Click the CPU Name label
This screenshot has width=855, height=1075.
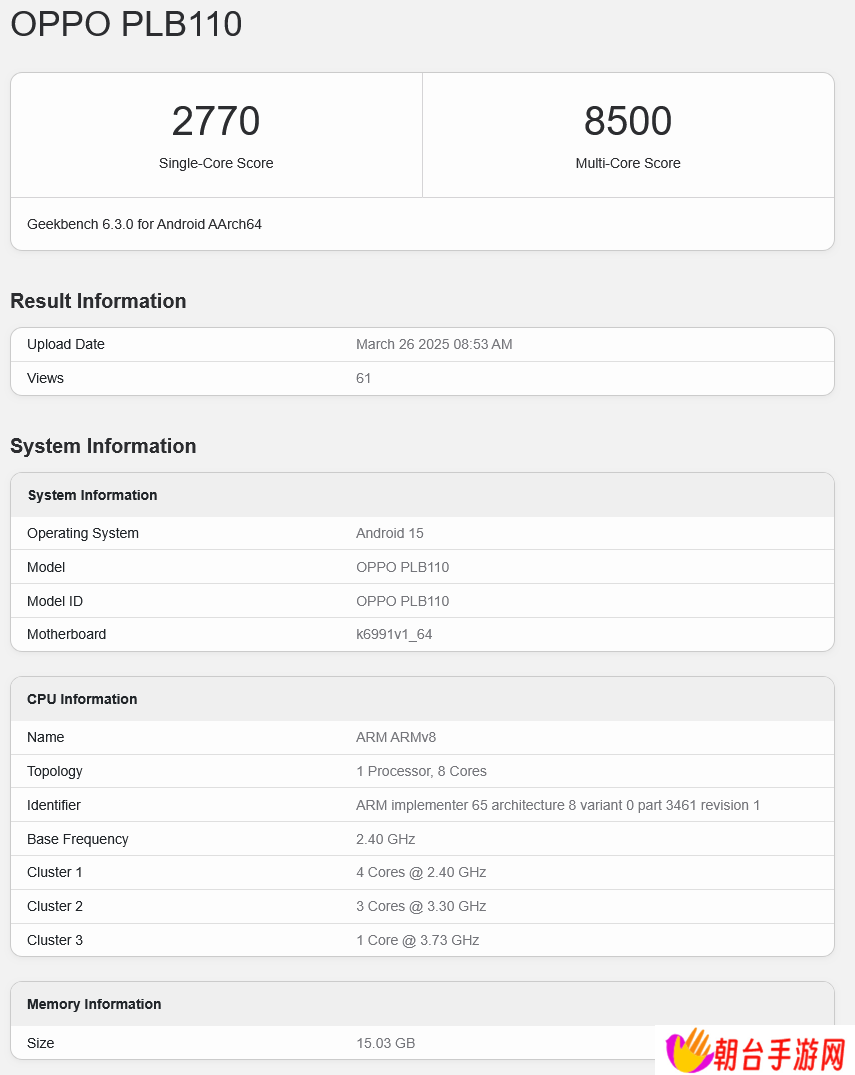(46, 737)
